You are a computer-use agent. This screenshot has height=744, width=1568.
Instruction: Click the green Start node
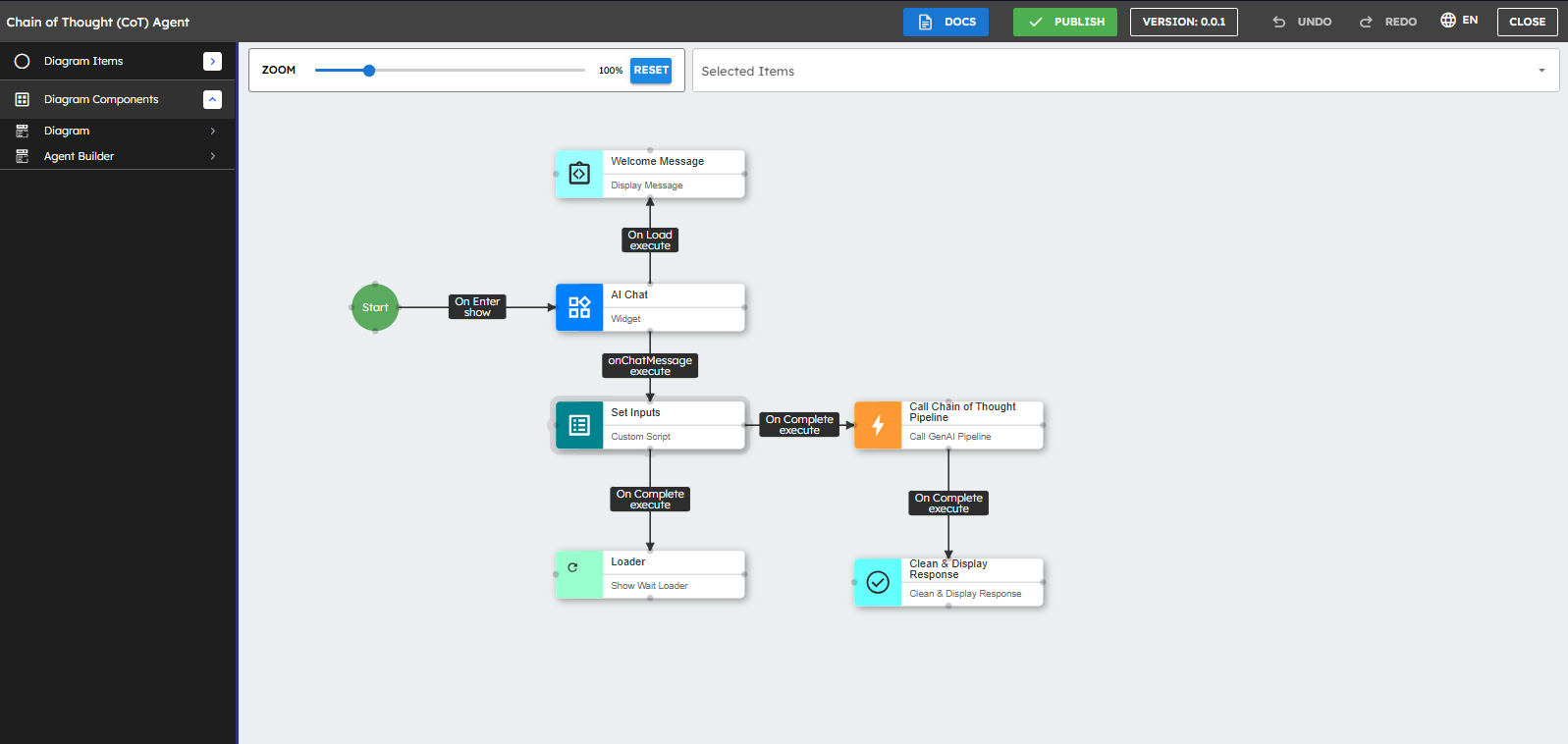(x=375, y=307)
